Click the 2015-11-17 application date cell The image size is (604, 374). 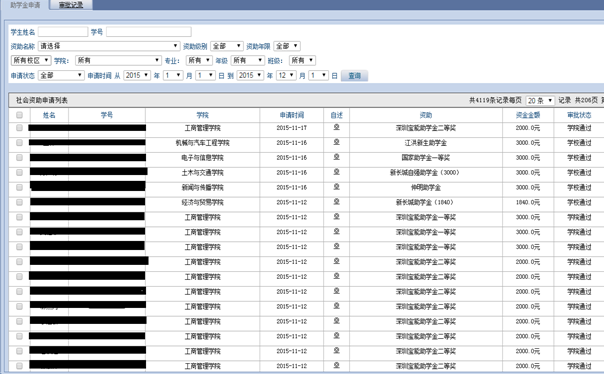[292, 128]
